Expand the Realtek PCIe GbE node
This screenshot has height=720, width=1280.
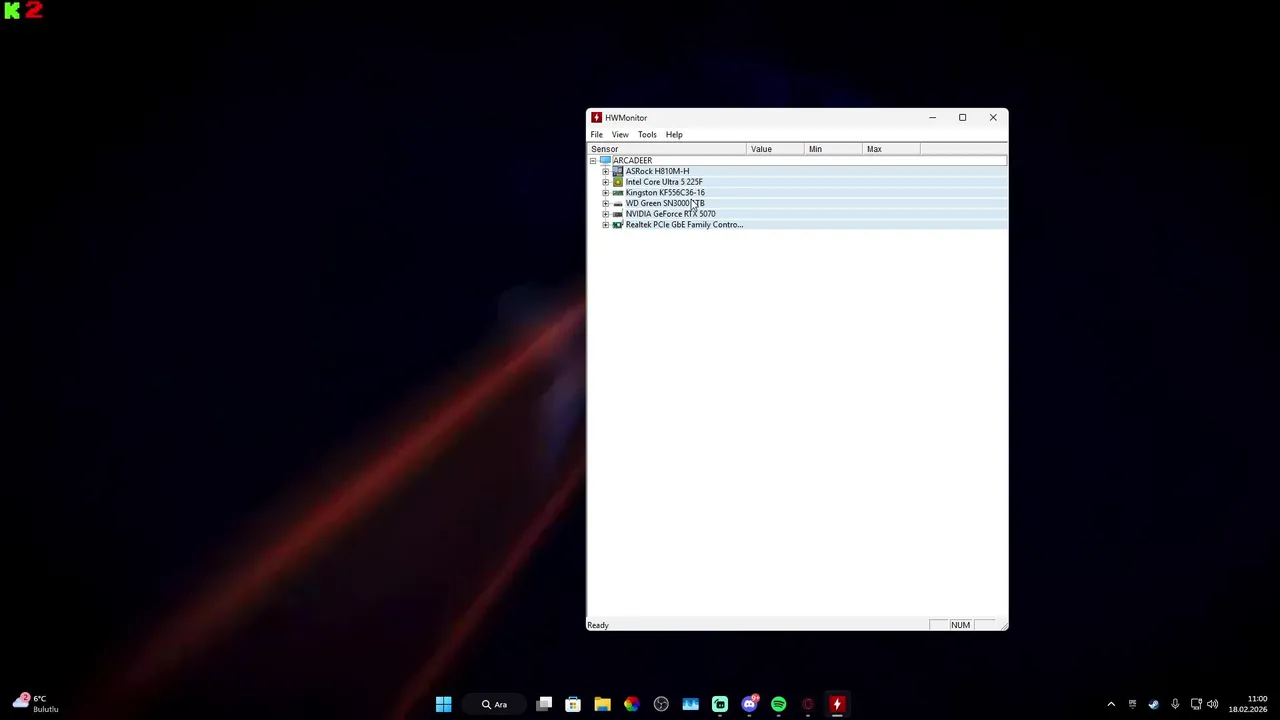coord(605,225)
